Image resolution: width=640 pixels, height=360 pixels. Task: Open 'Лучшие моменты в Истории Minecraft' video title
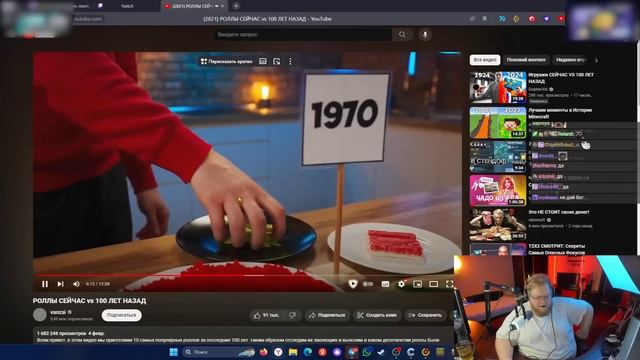(x=560, y=113)
